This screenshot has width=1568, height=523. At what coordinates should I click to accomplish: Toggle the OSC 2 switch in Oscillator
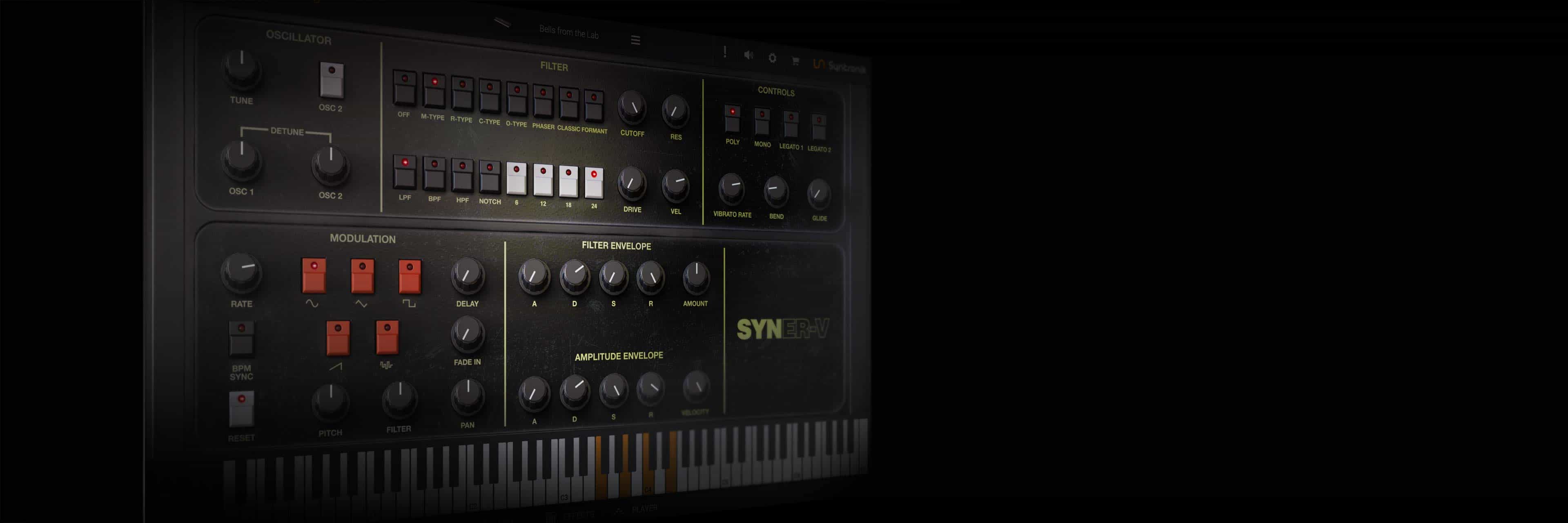pos(332,80)
